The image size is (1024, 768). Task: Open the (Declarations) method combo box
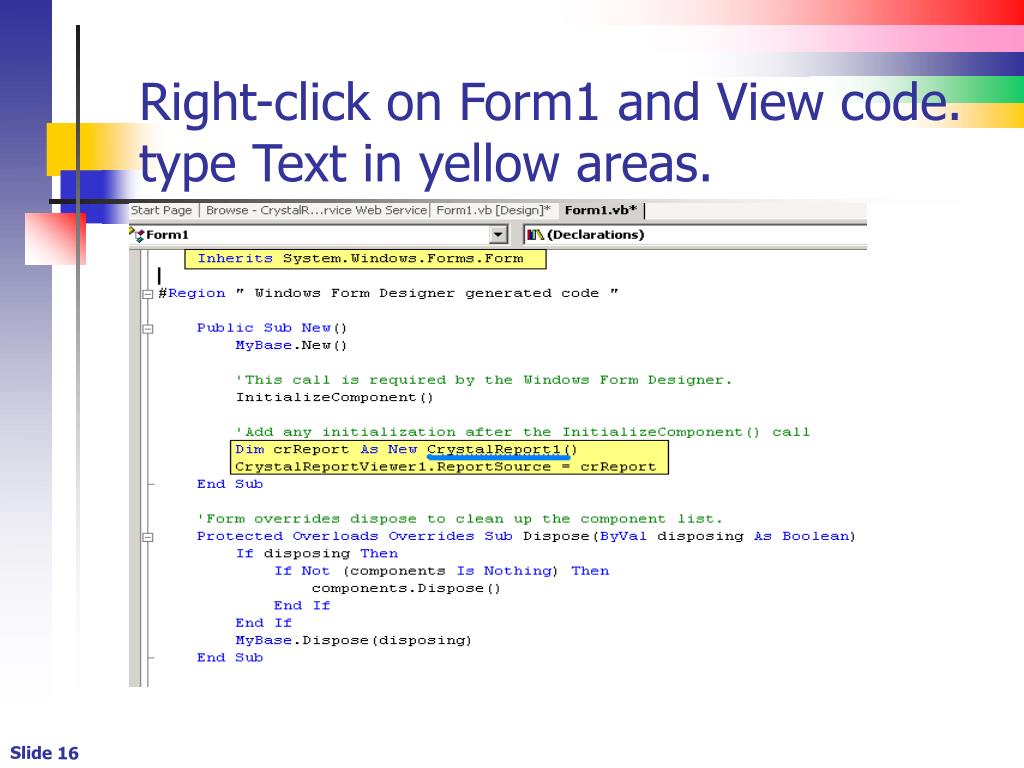[x=695, y=234]
